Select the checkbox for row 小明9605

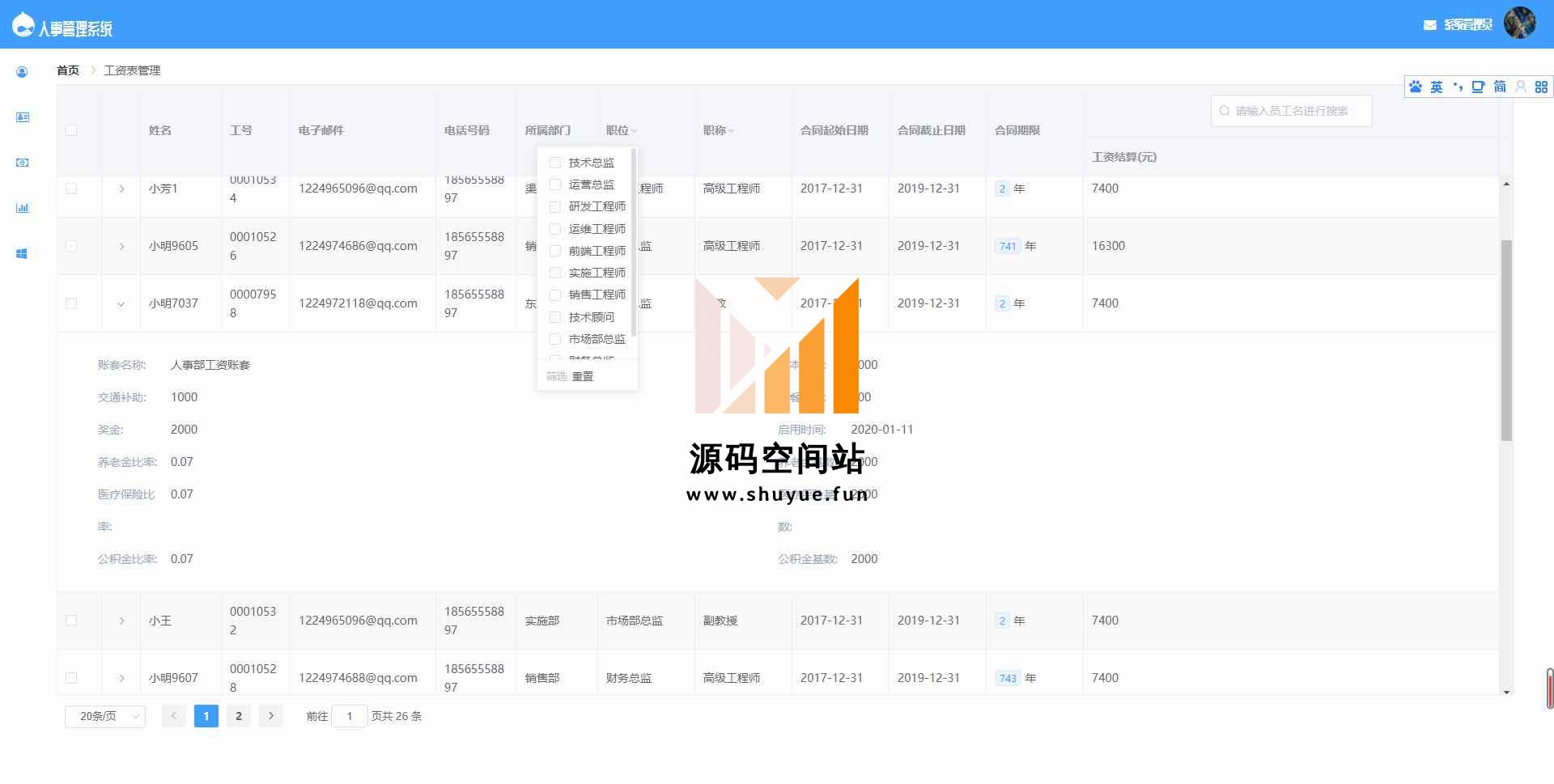tap(71, 246)
